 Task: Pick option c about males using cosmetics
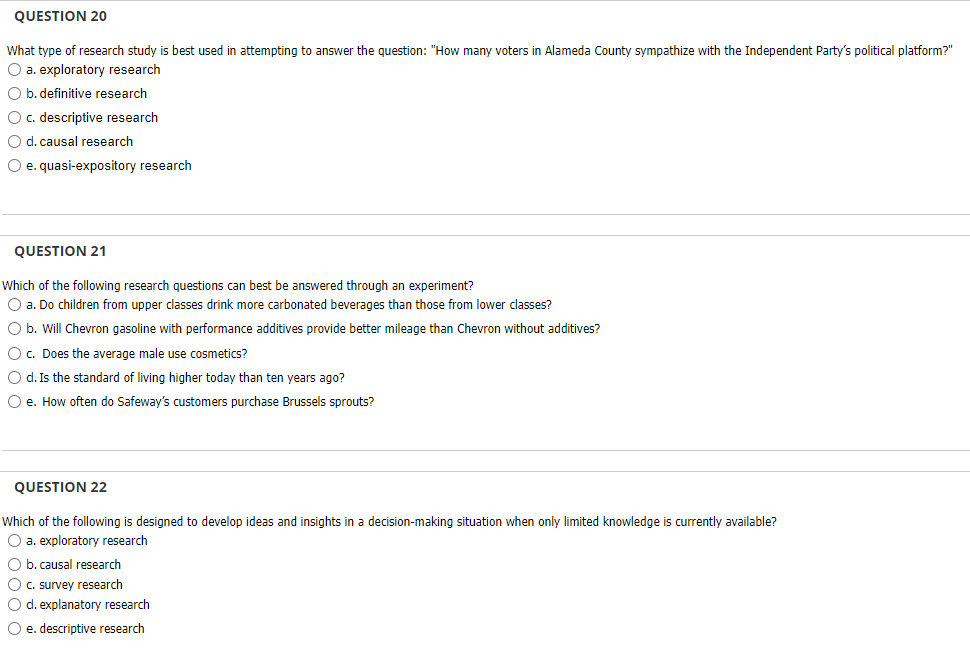coord(14,353)
